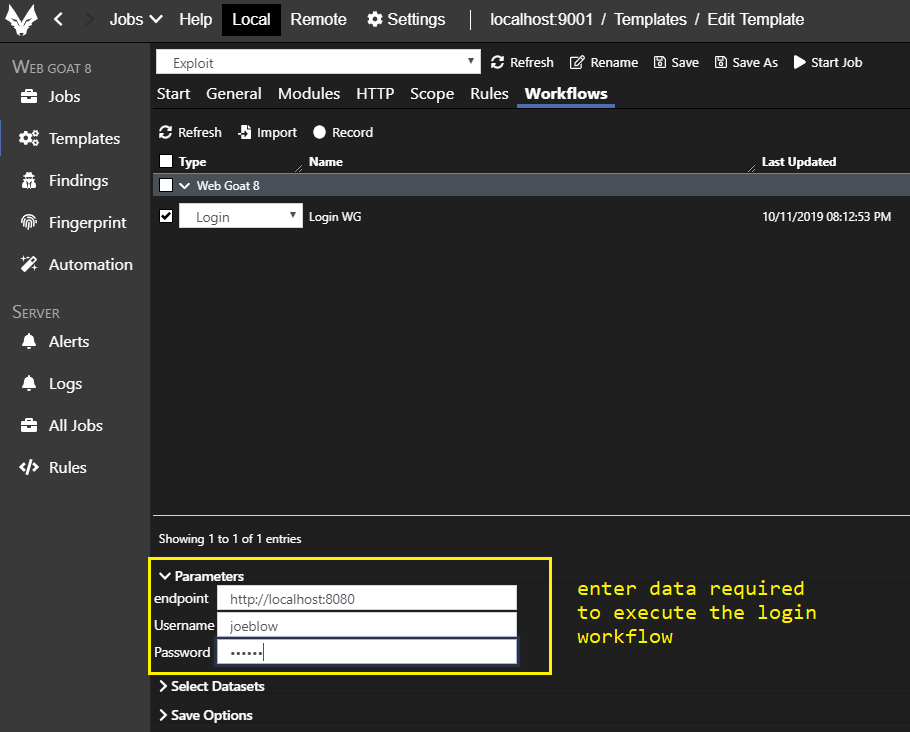This screenshot has height=732, width=910.
Task: Open the Rules tab
Action: point(489,93)
